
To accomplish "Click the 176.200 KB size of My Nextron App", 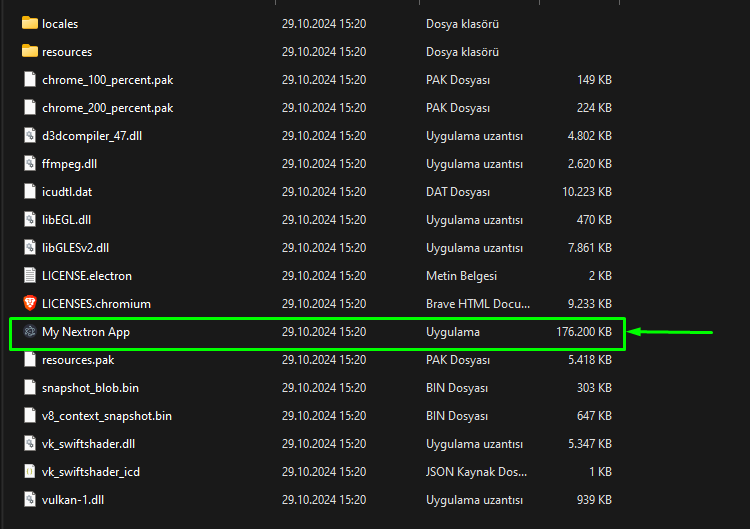I will pos(584,332).
